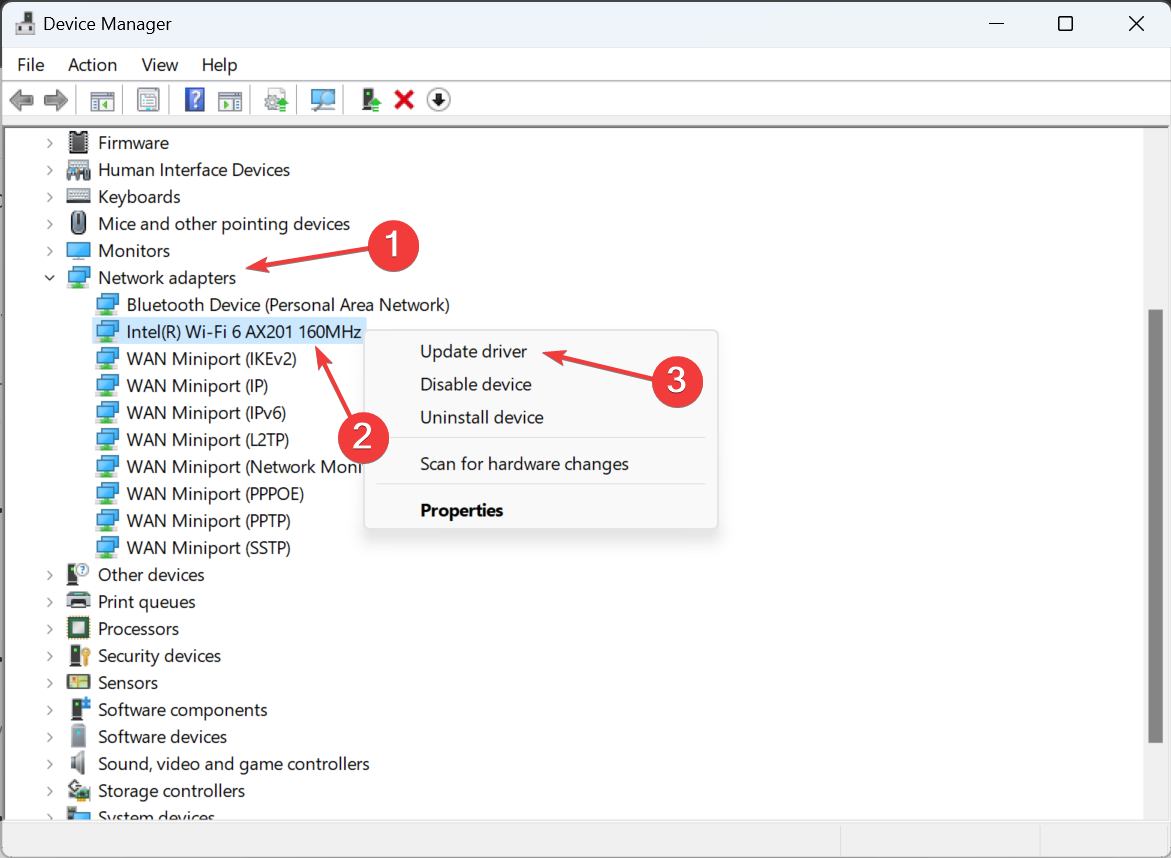Click the red X Uninstall device icon

click(x=404, y=99)
